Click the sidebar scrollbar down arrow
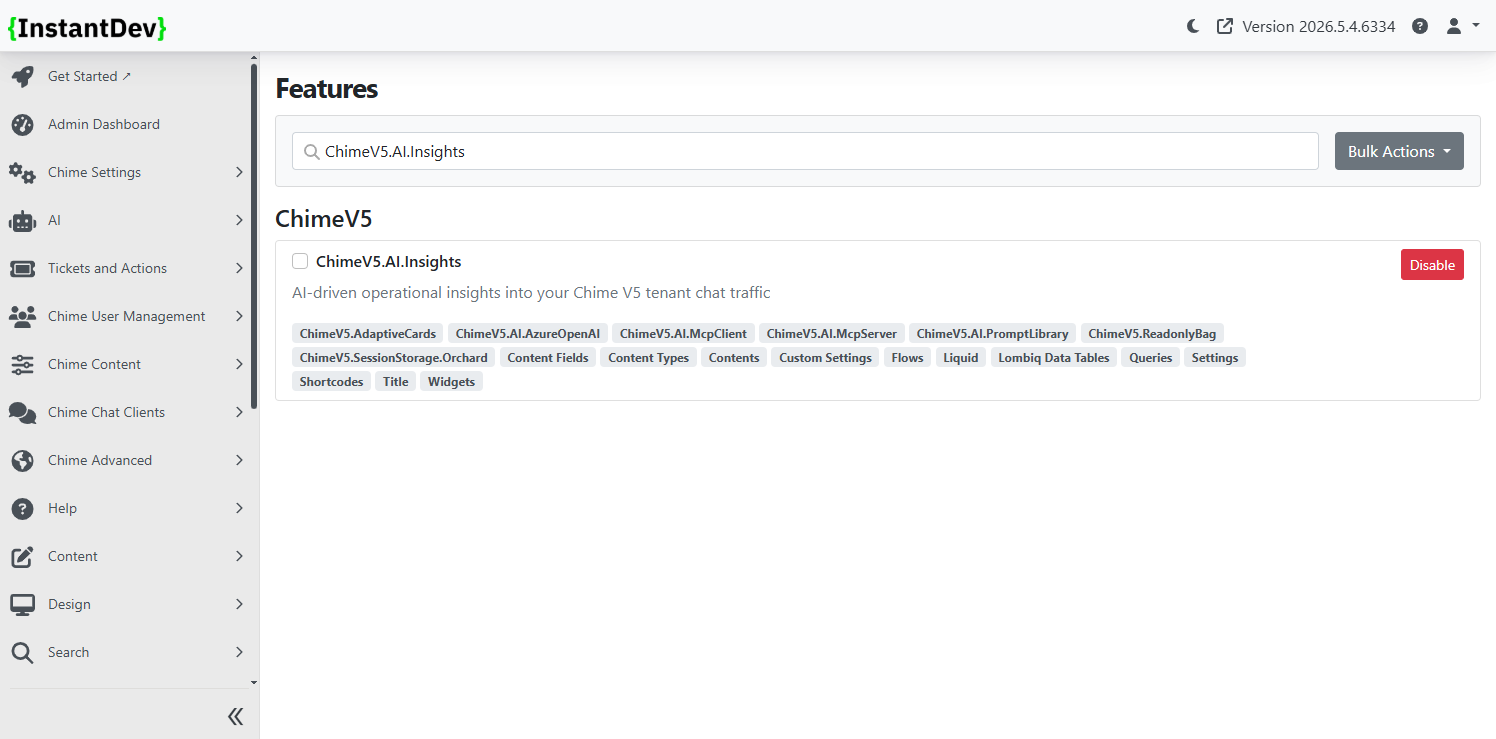 pos(254,682)
